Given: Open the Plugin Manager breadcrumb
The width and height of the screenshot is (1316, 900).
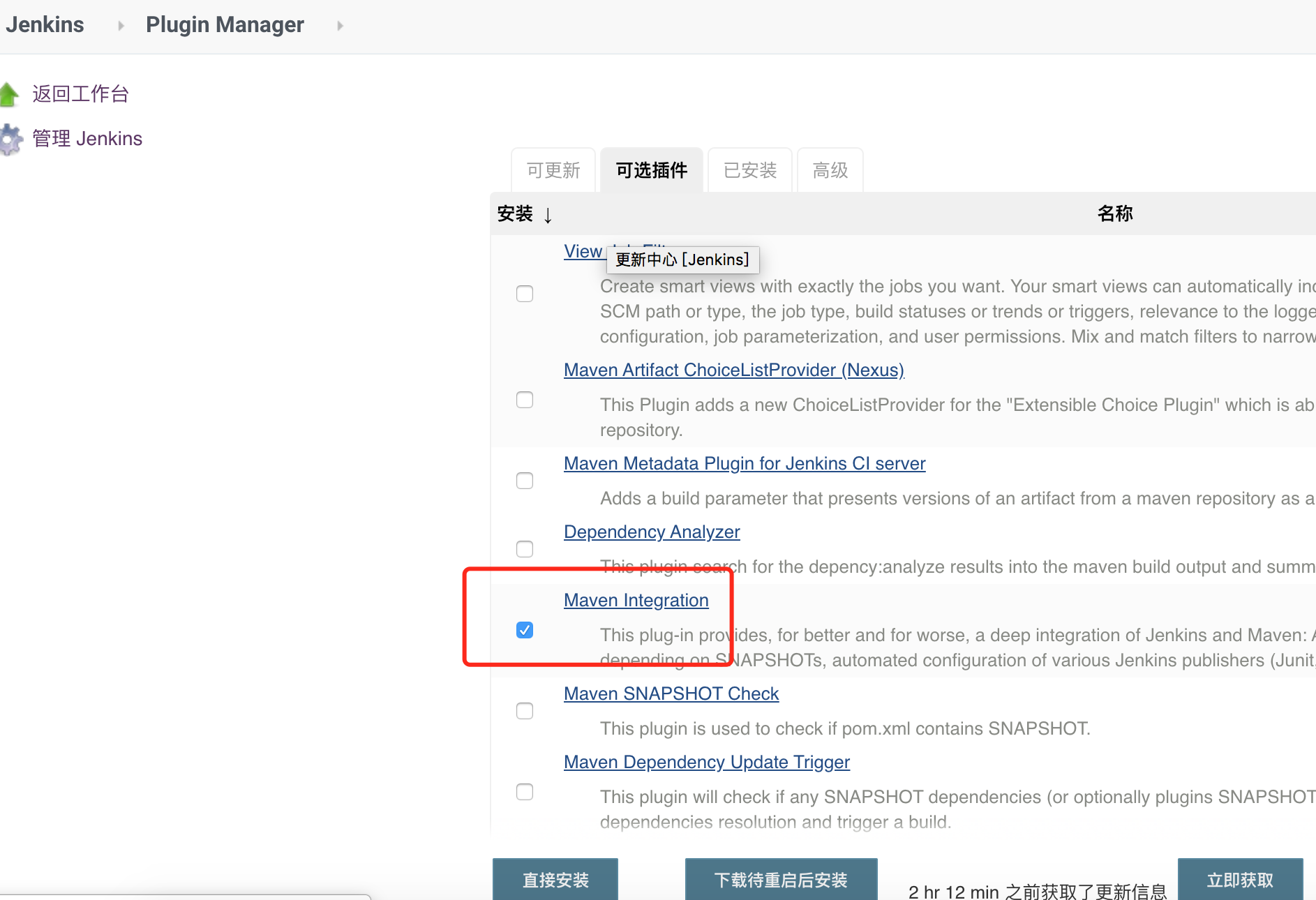Looking at the screenshot, I should click(x=225, y=24).
